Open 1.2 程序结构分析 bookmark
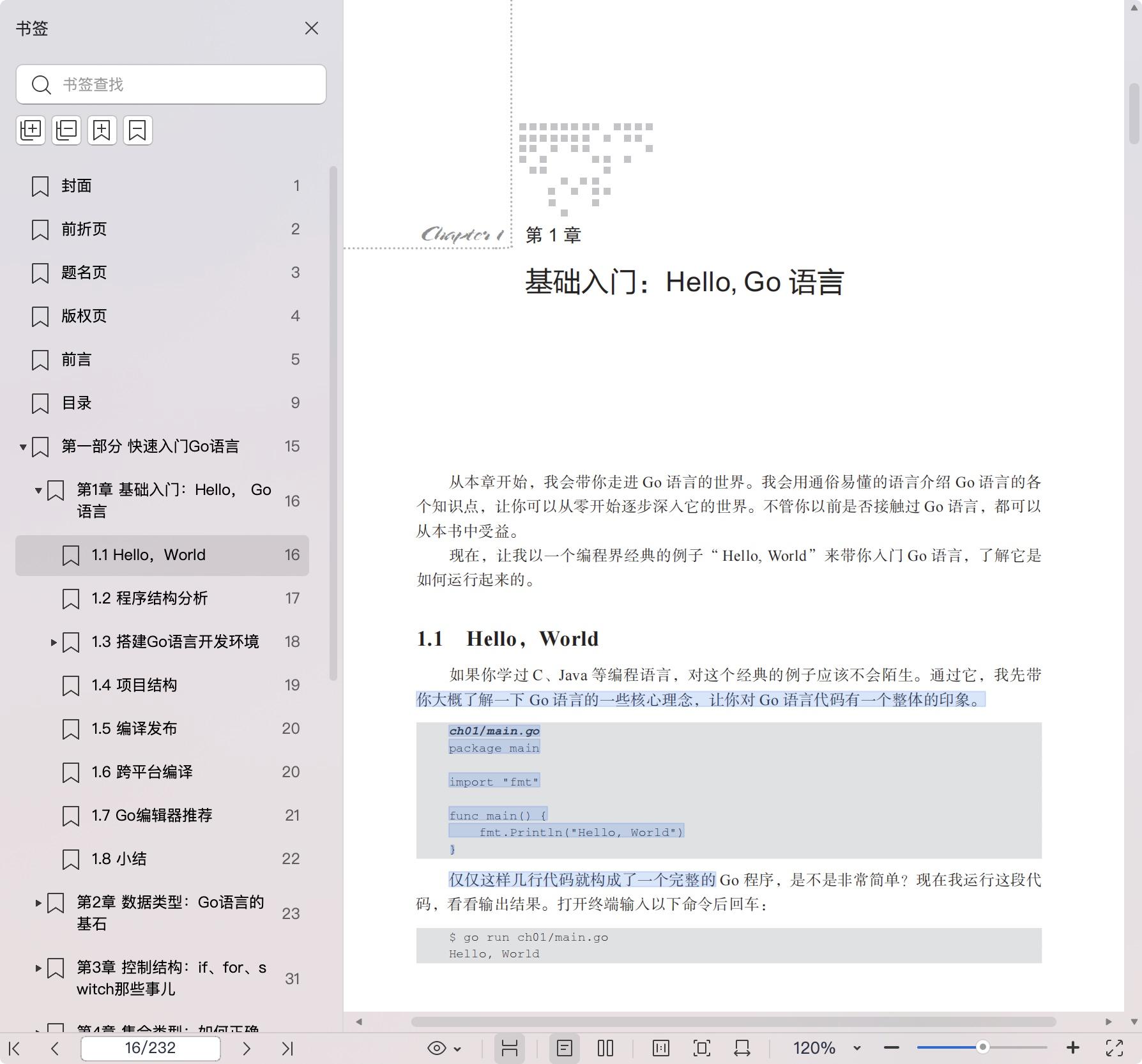Viewport: 1142px width, 1064px height. tap(162, 598)
